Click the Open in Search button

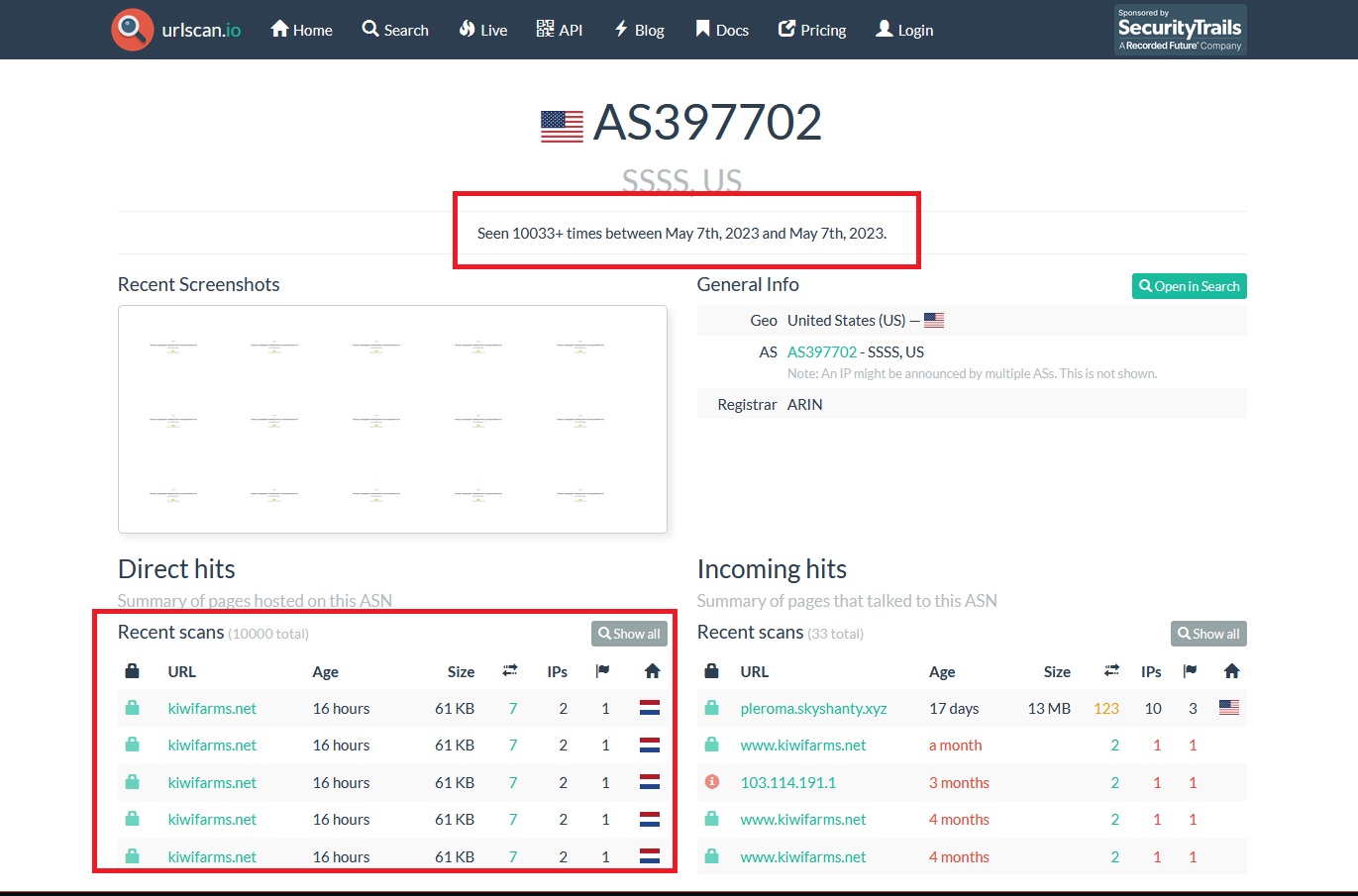[1189, 286]
